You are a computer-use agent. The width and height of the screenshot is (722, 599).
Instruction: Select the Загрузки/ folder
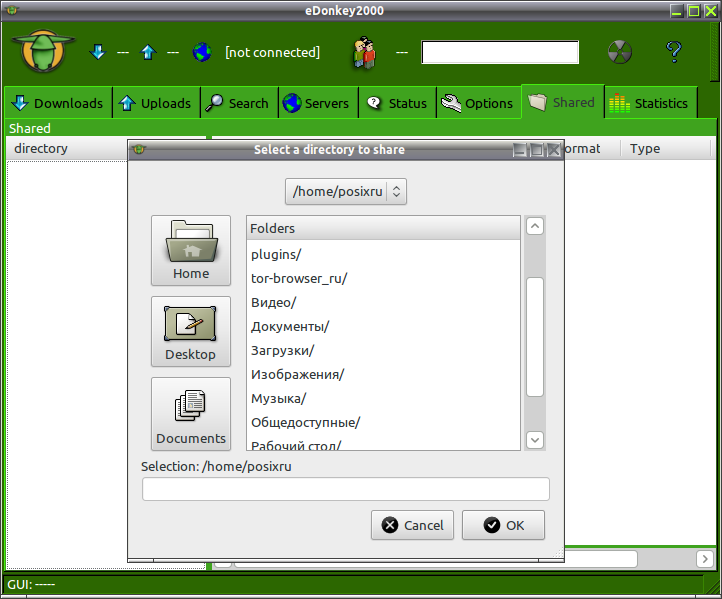tap(383, 350)
